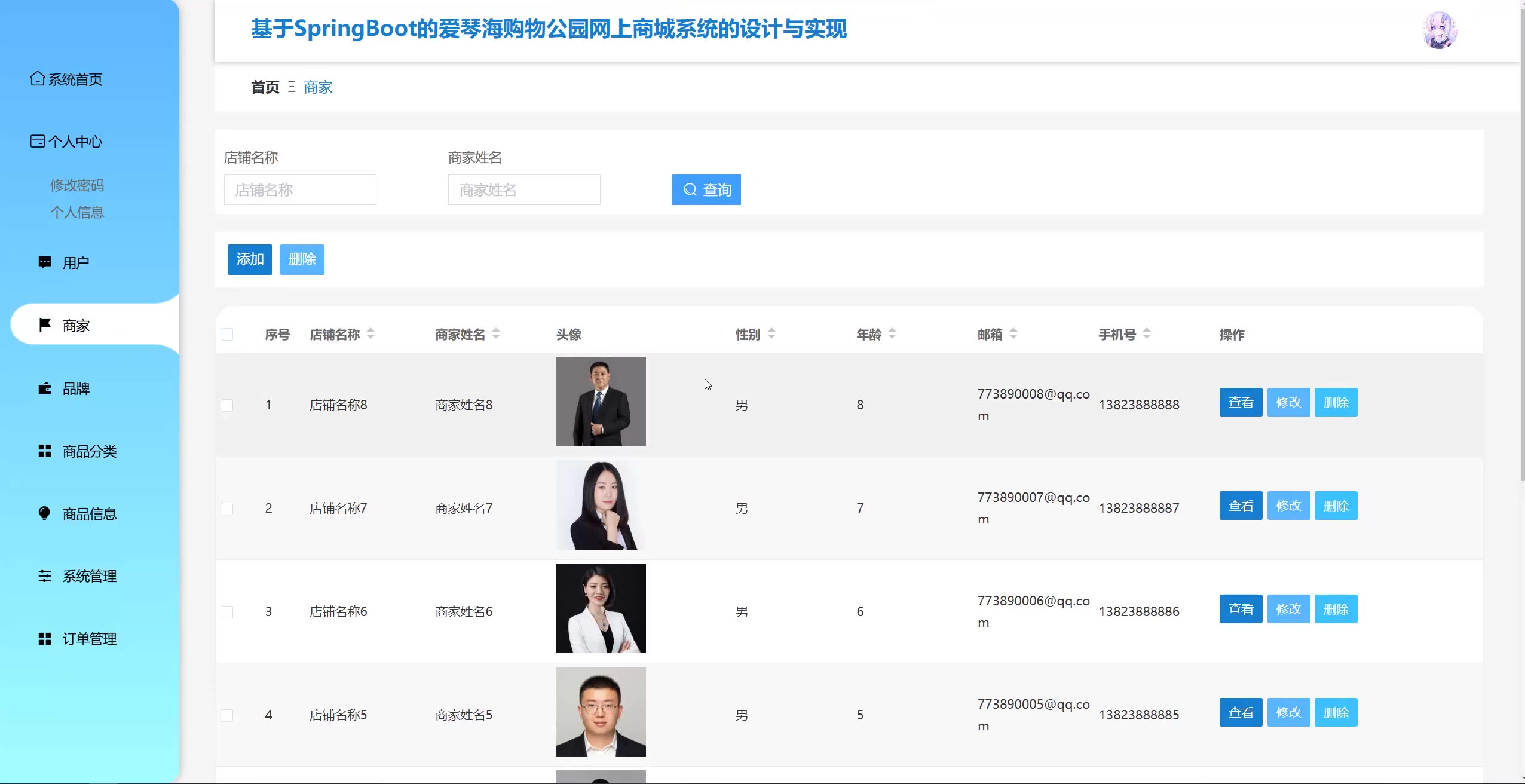This screenshot has height=784, width=1525.
Task: Click the grid icon for 商品分类
Action: point(45,451)
